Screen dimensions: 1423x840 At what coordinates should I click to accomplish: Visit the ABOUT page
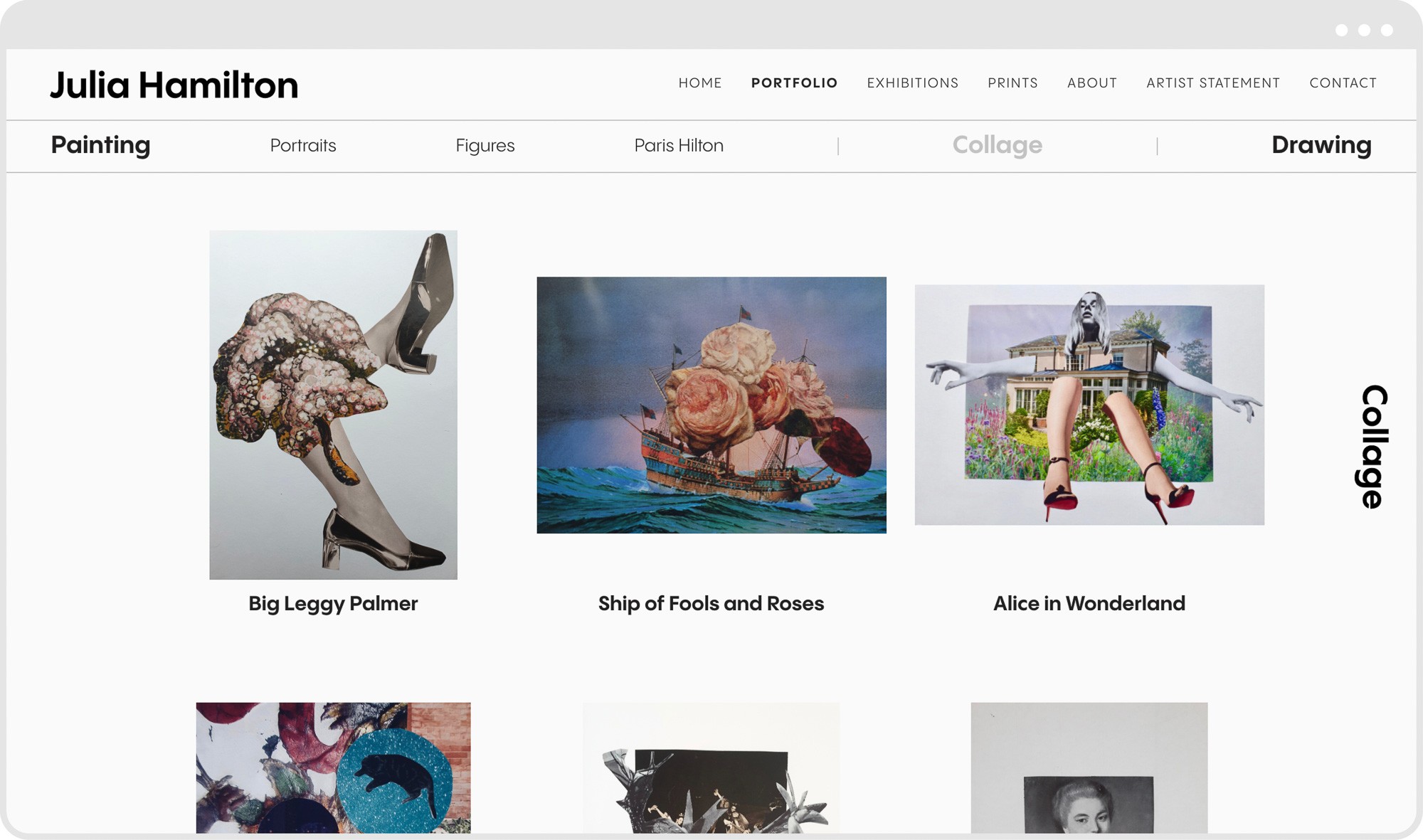click(x=1092, y=83)
